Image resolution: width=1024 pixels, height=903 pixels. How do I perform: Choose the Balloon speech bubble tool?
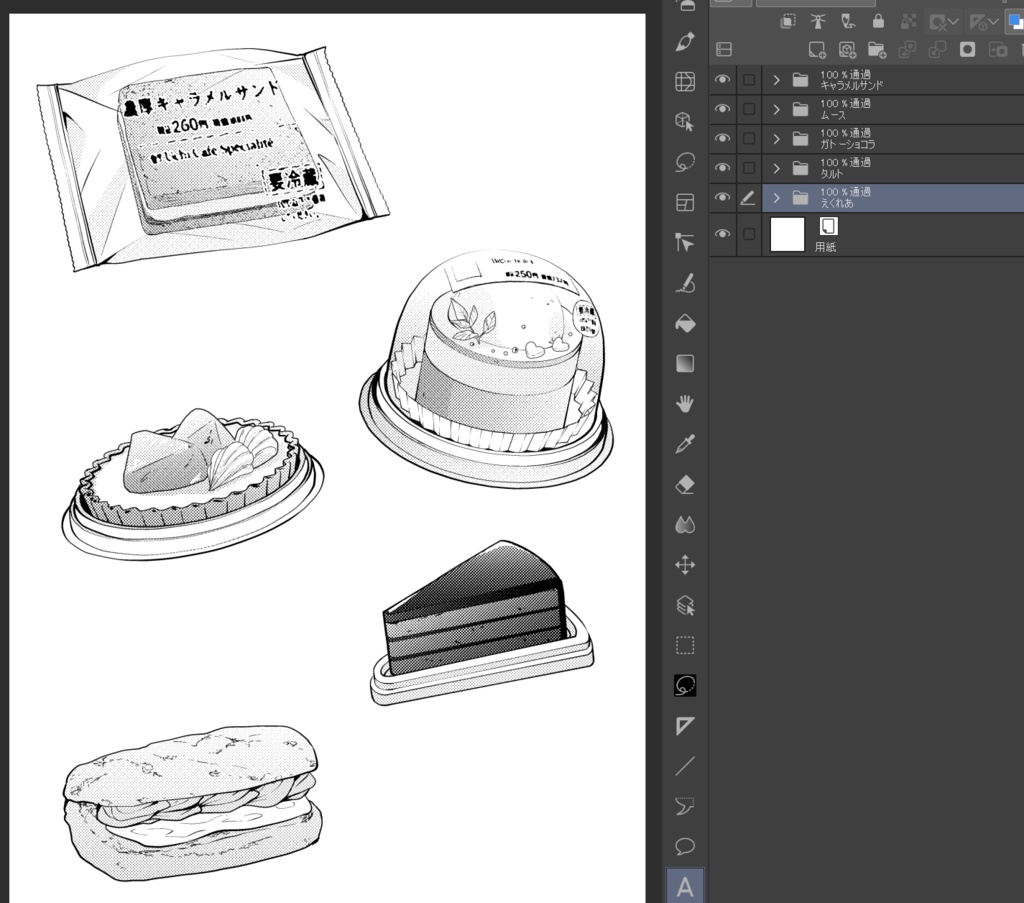click(685, 847)
